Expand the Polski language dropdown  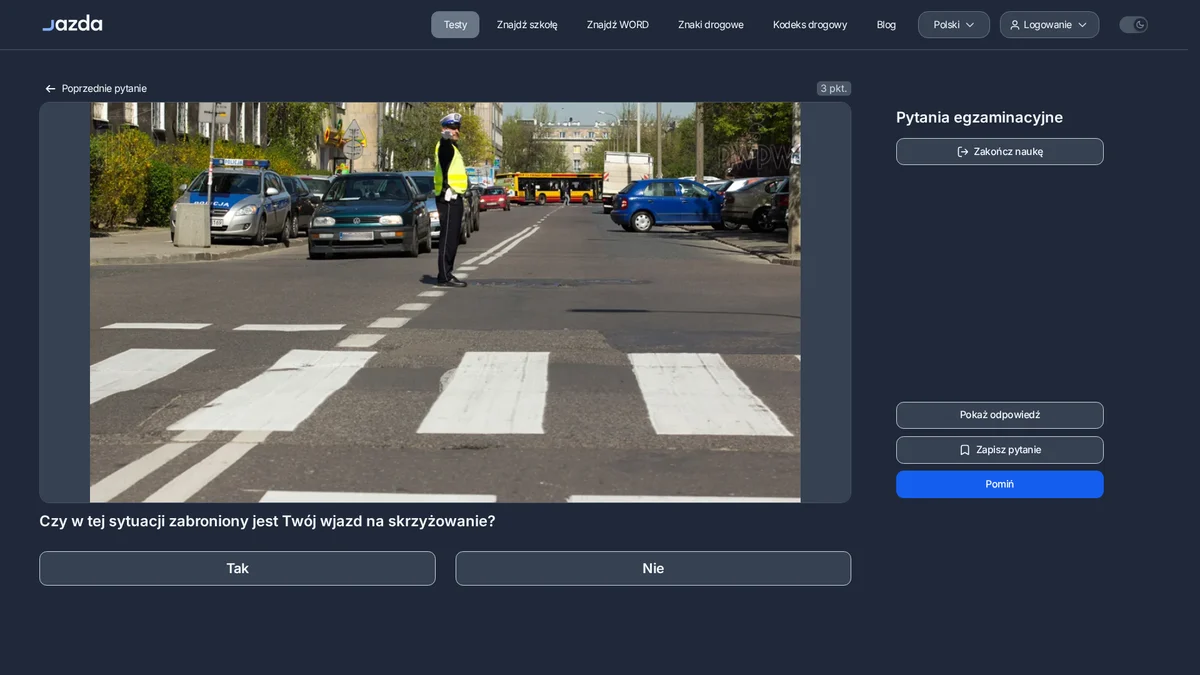point(954,25)
